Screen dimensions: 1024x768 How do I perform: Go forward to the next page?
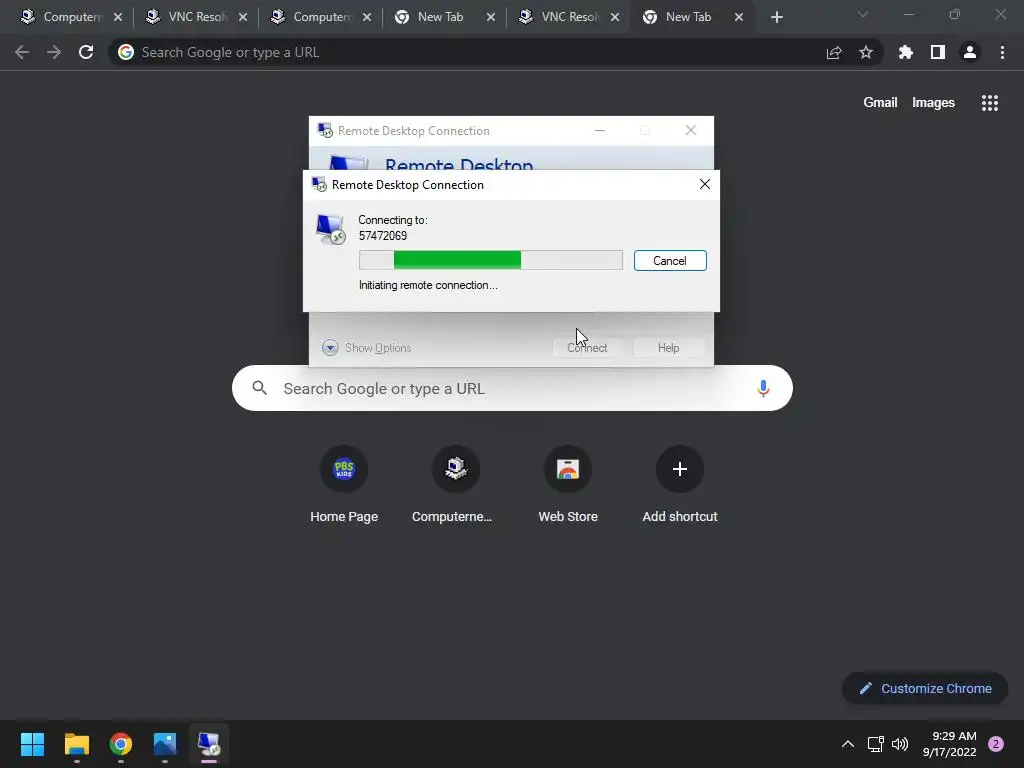point(54,52)
